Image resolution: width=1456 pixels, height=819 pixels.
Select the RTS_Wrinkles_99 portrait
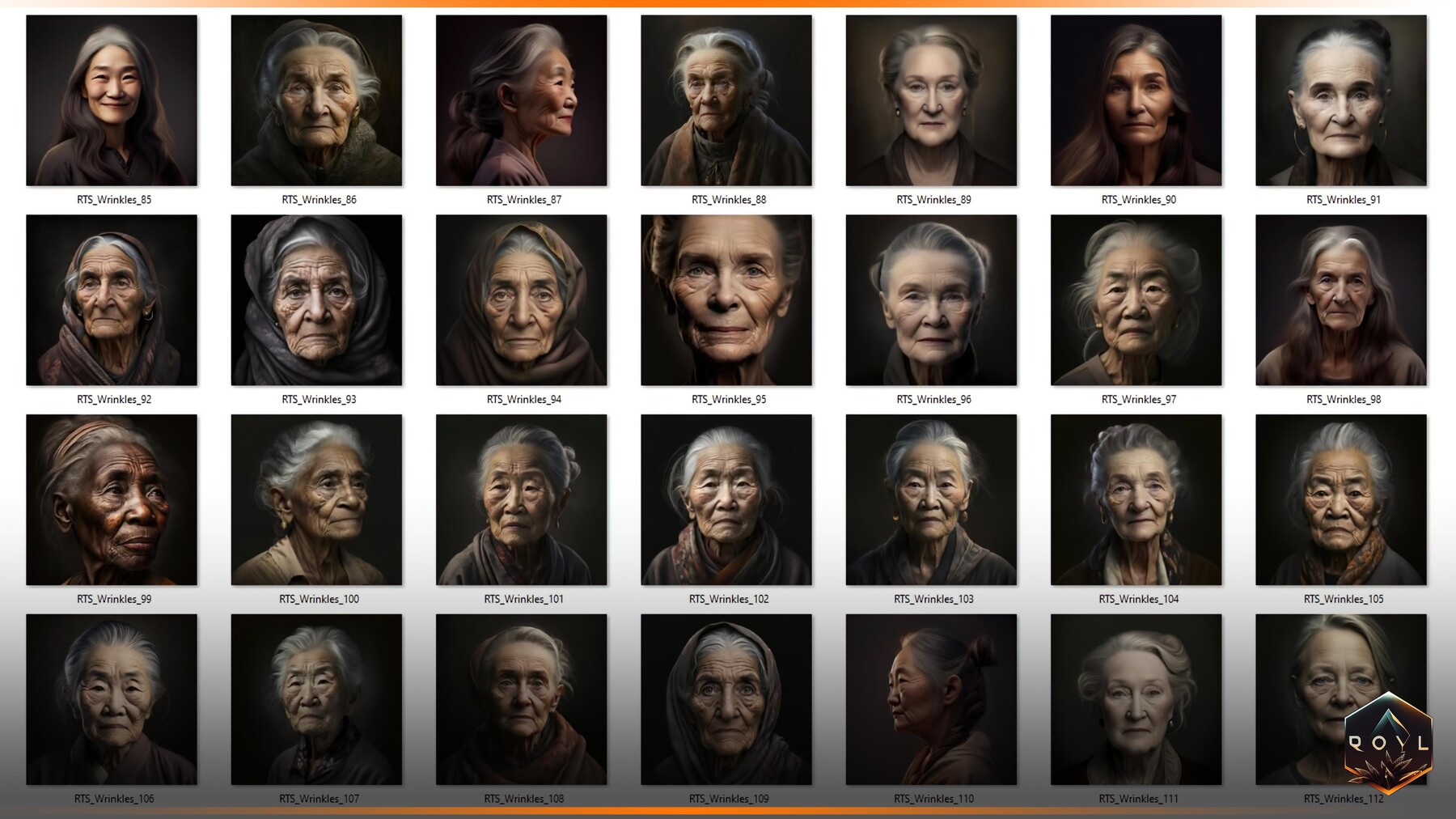[x=112, y=499]
